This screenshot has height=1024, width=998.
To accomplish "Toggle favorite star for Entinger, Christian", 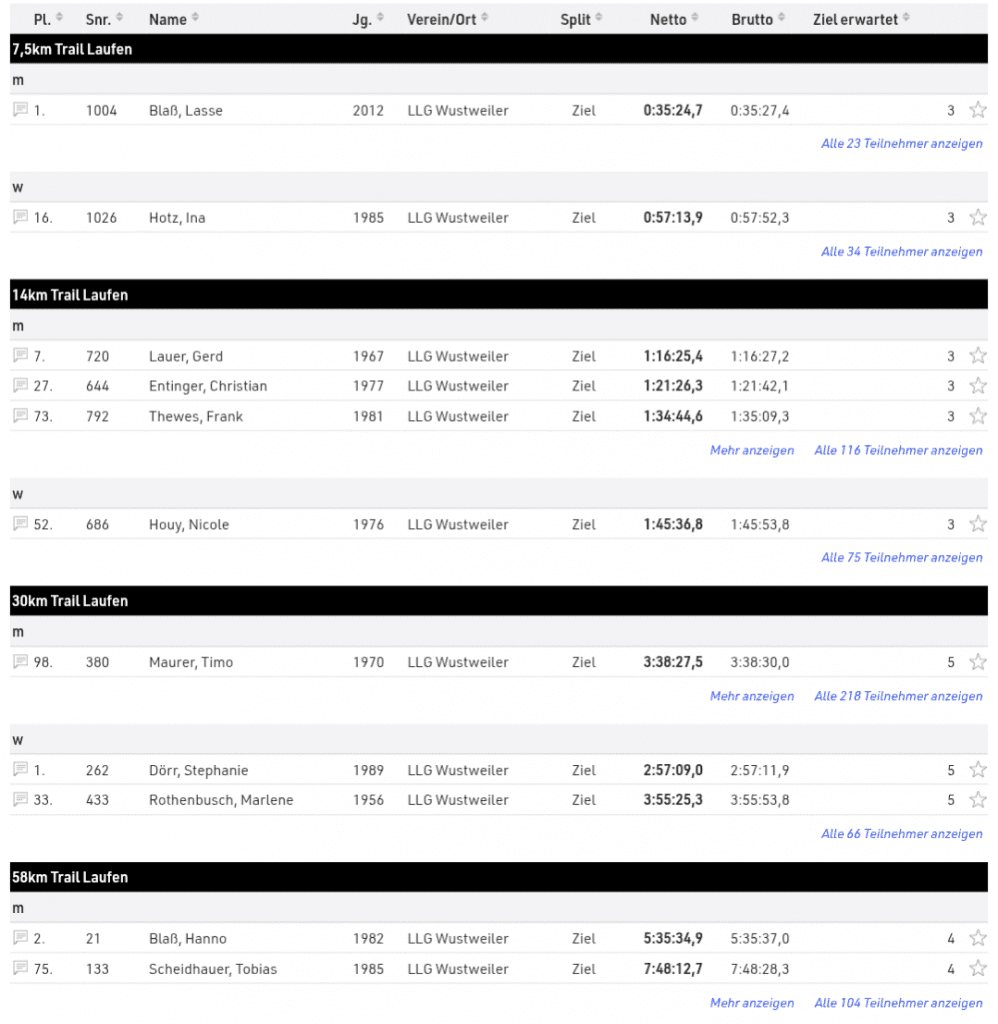I will [x=978, y=386].
